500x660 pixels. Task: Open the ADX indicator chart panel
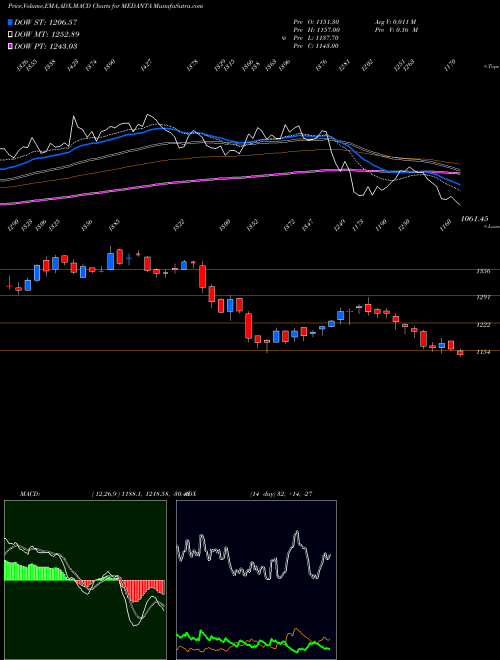pos(256,580)
